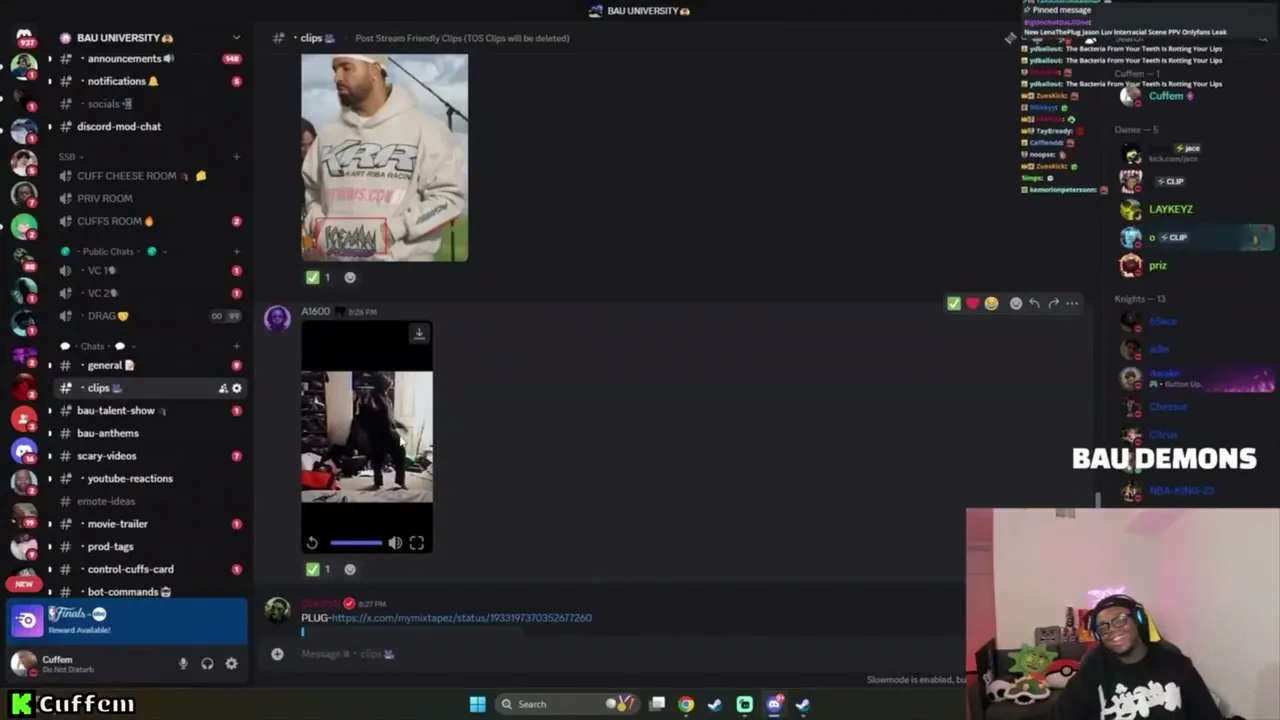
Task: React with laughing emoji in hover toolbar
Action: [x=991, y=303]
